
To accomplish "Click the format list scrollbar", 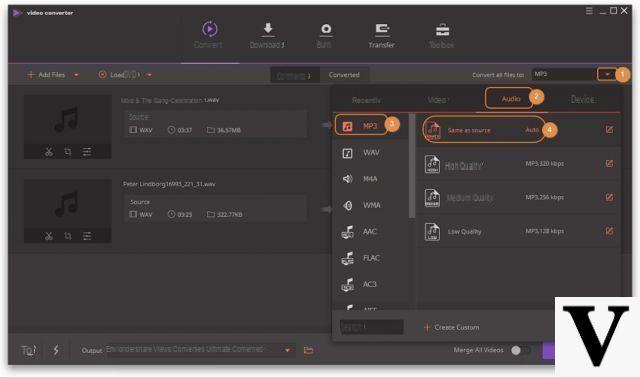I will coord(412,166).
